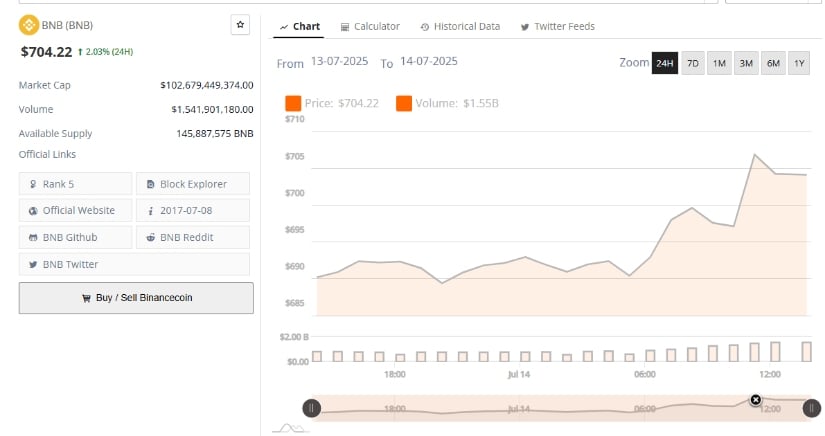Click the To date field 14-07-2025
This screenshot has height=436, width=825.
[x=428, y=62]
